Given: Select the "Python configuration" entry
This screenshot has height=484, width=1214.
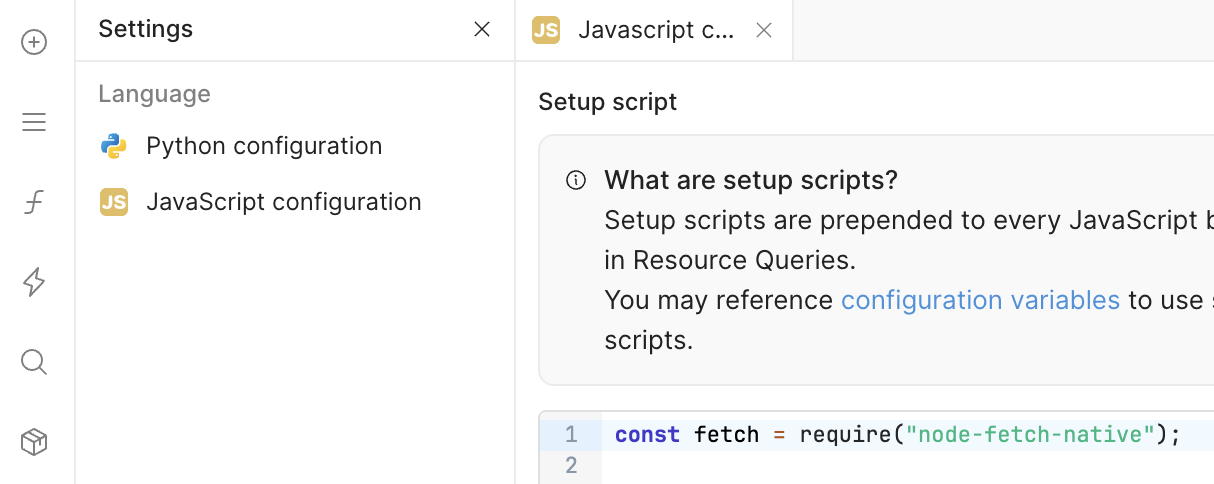Looking at the screenshot, I should coord(264,146).
